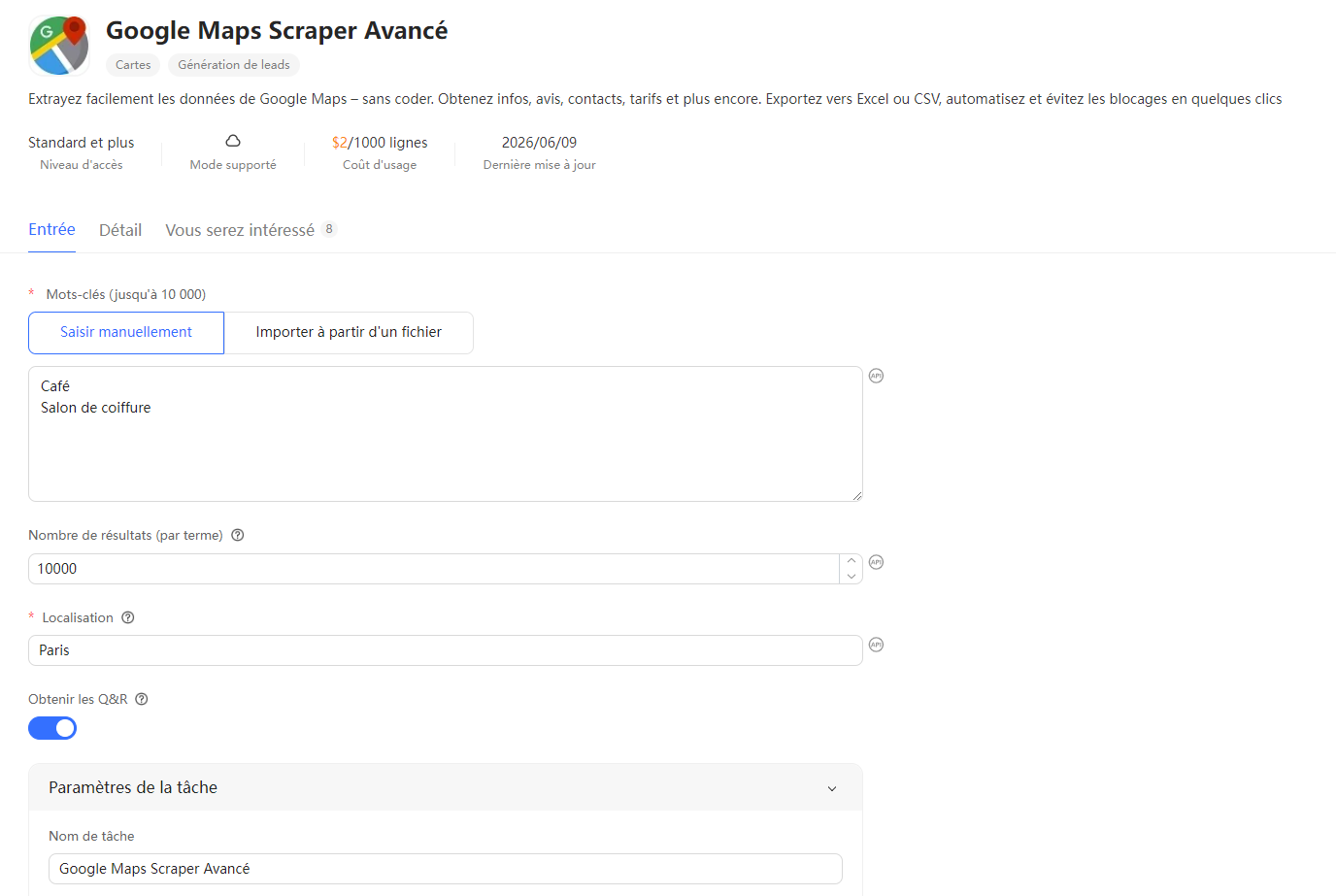Click the Cartes tag

click(x=133, y=65)
